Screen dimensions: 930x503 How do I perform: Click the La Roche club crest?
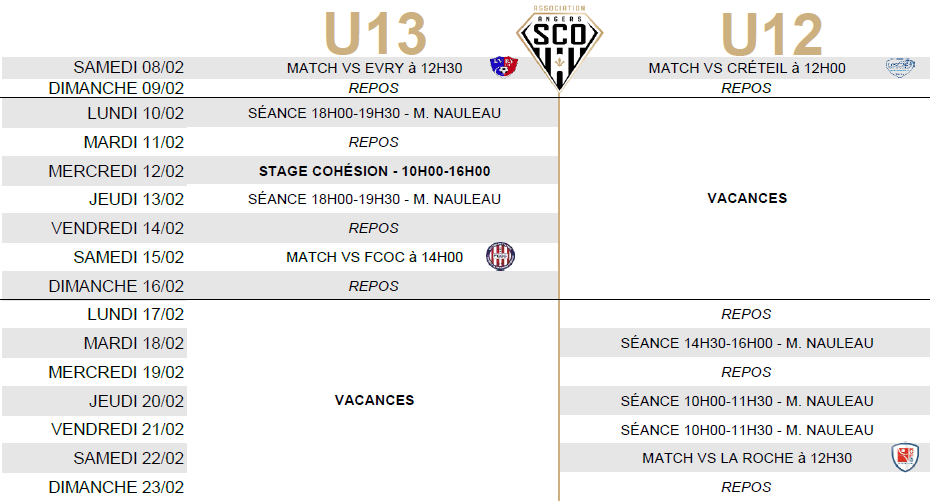[905, 457]
